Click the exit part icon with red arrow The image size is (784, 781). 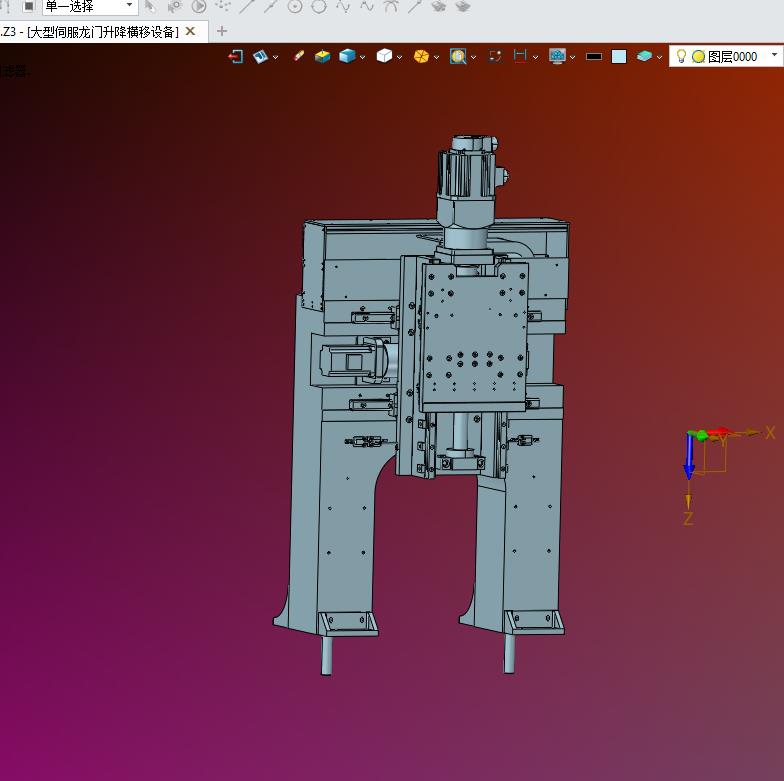tap(236, 56)
